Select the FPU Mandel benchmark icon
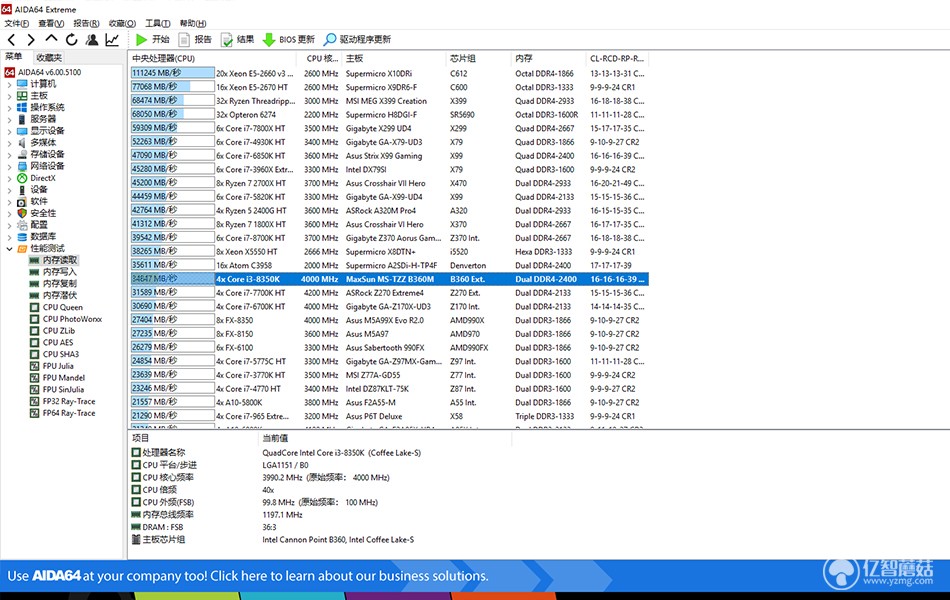The image size is (950, 600). (x=35, y=378)
